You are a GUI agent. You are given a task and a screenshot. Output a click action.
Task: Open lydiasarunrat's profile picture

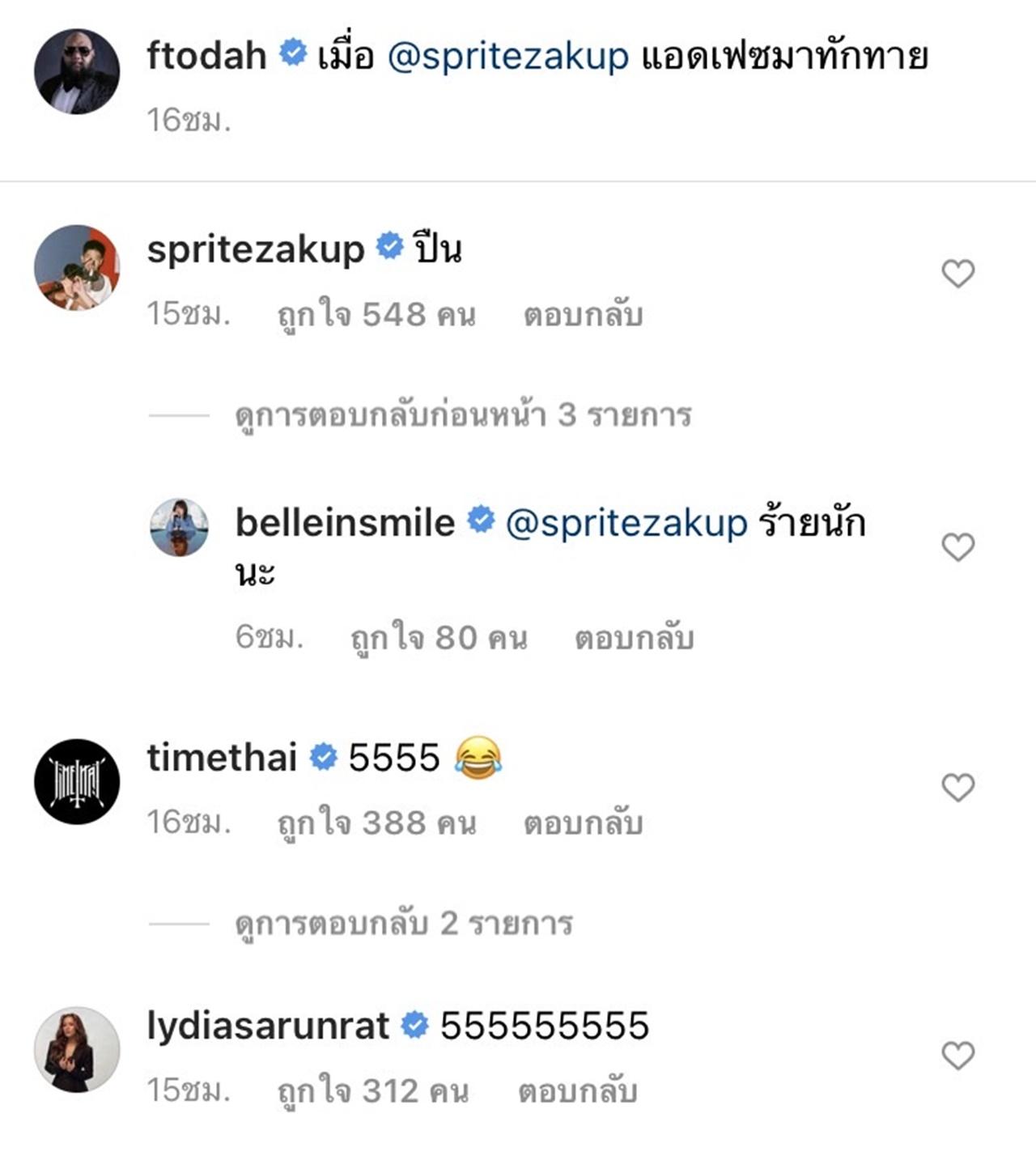pyautogui.click(x=77, y=1050)
